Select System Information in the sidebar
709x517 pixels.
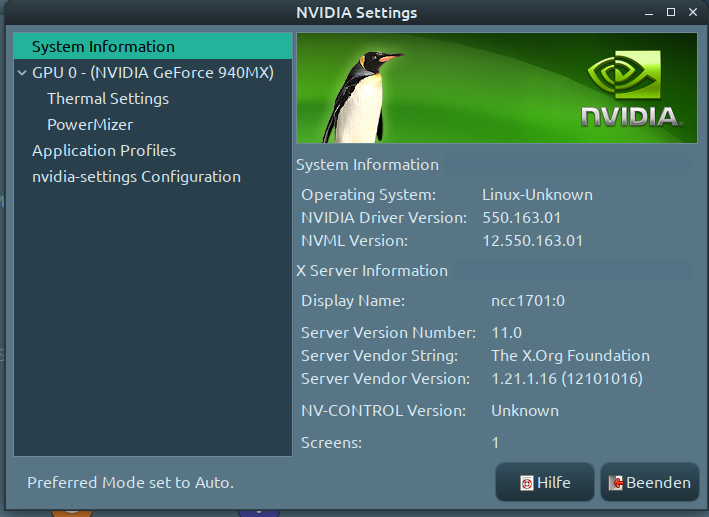click(x=153, y=46)
